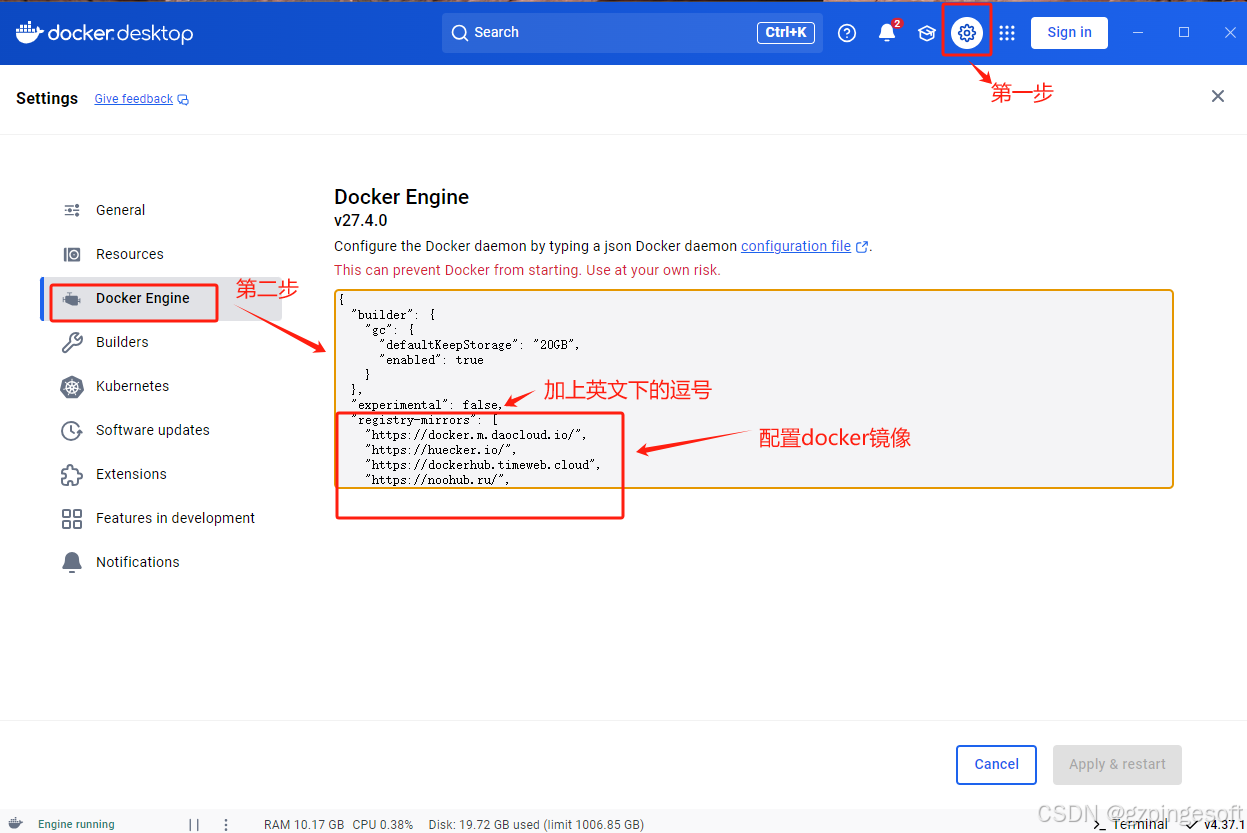
Task: Click the Engine running status text
Action: [x=76, y=825]
